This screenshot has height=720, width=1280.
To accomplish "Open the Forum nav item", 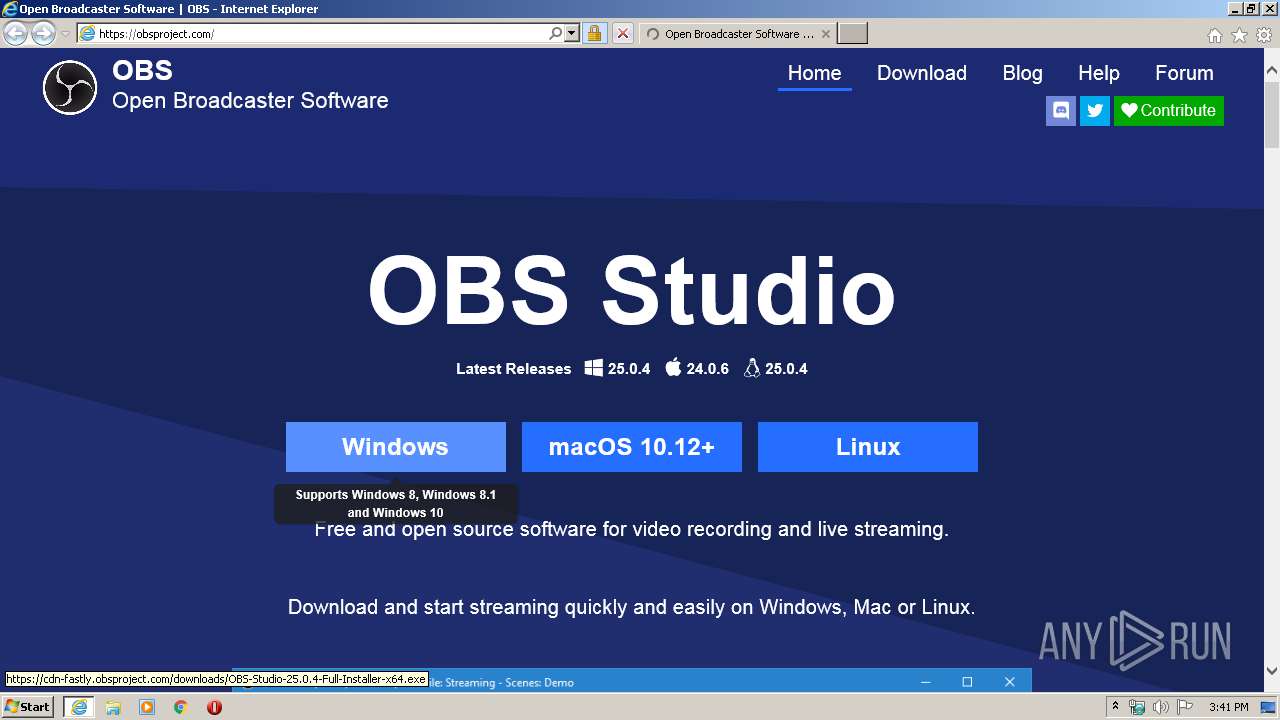I will tap(1184, 73).
